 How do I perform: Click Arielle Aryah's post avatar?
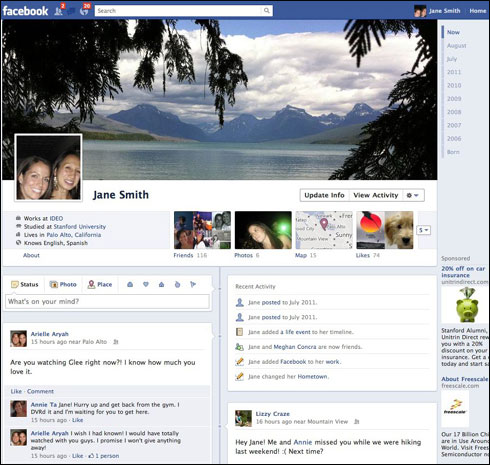pyautogui.click(x=18, y=339)
